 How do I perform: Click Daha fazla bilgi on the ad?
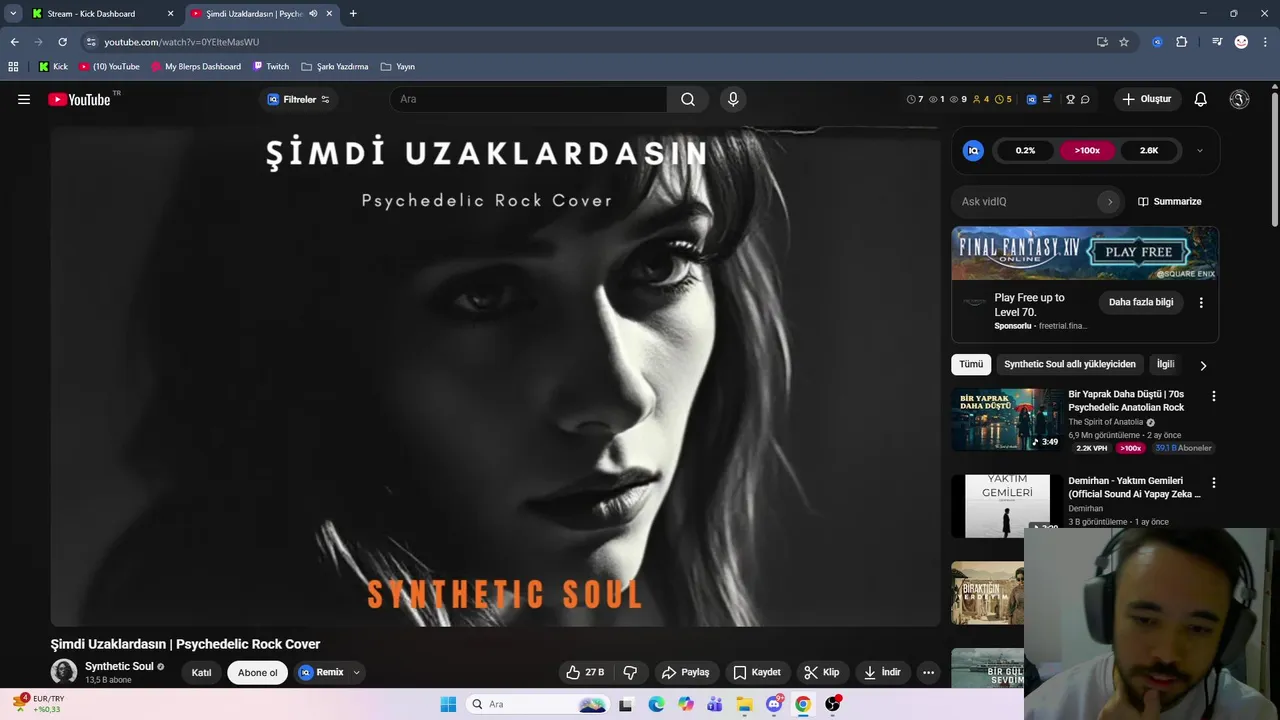[x=1141, y=302]
